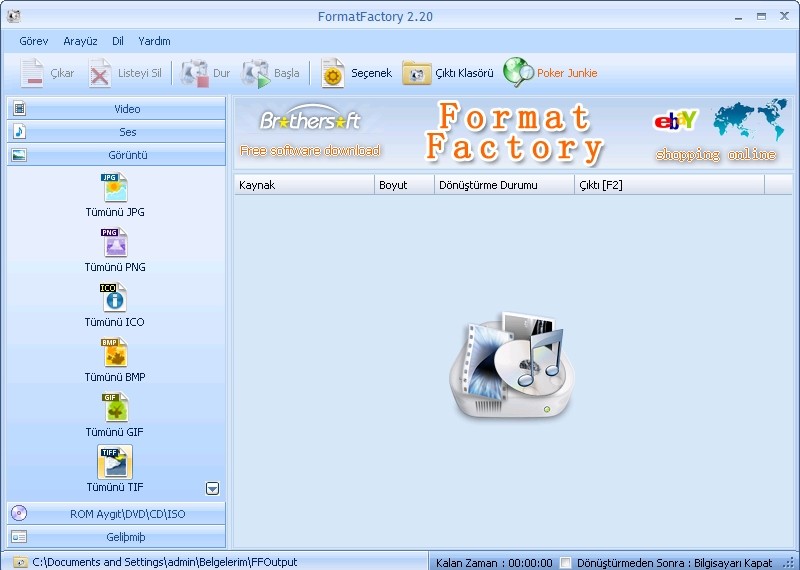Select the Tümünü GIF conversion icon
800x570 pixels.
pos(115,407)
